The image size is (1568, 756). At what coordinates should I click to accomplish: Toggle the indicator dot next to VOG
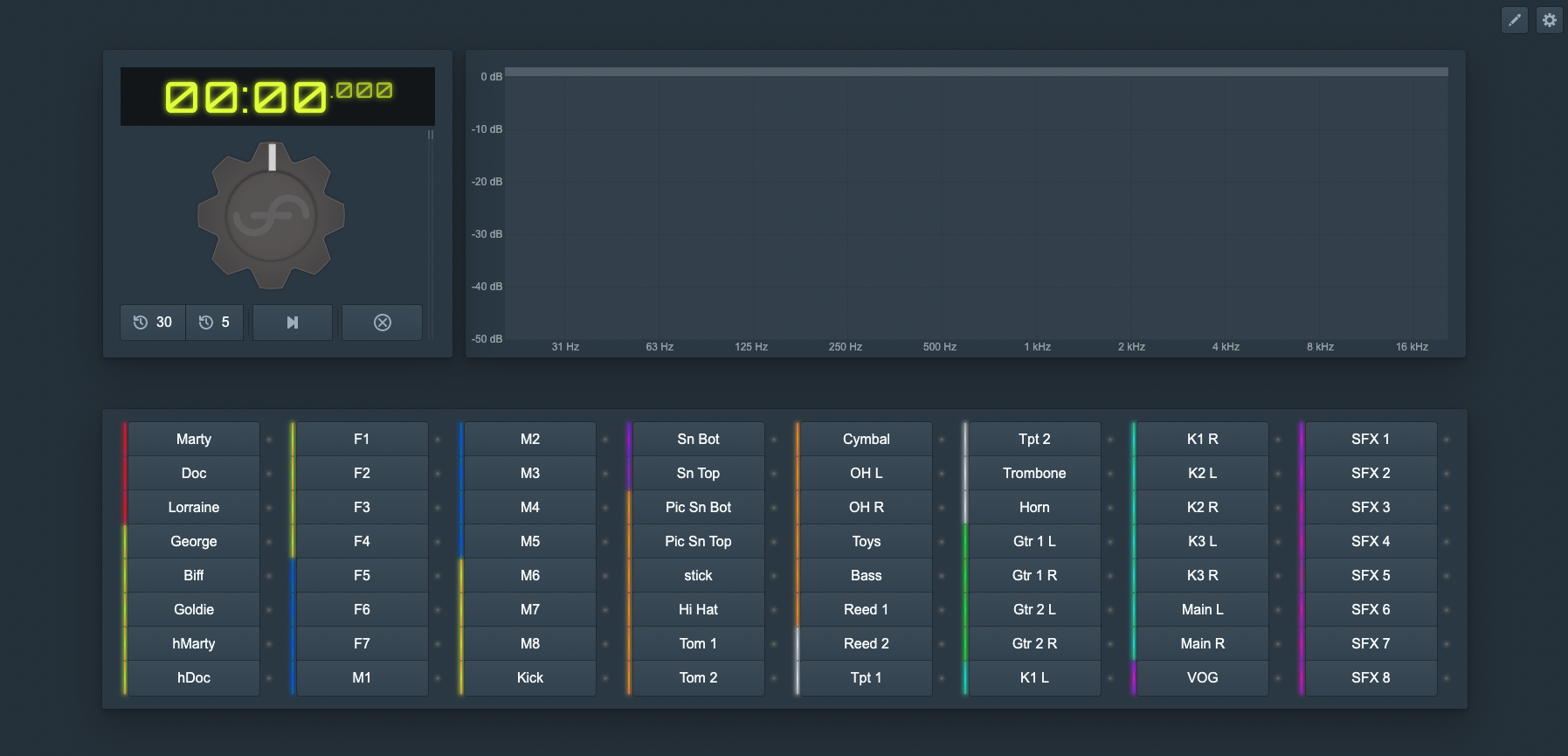1278,678
